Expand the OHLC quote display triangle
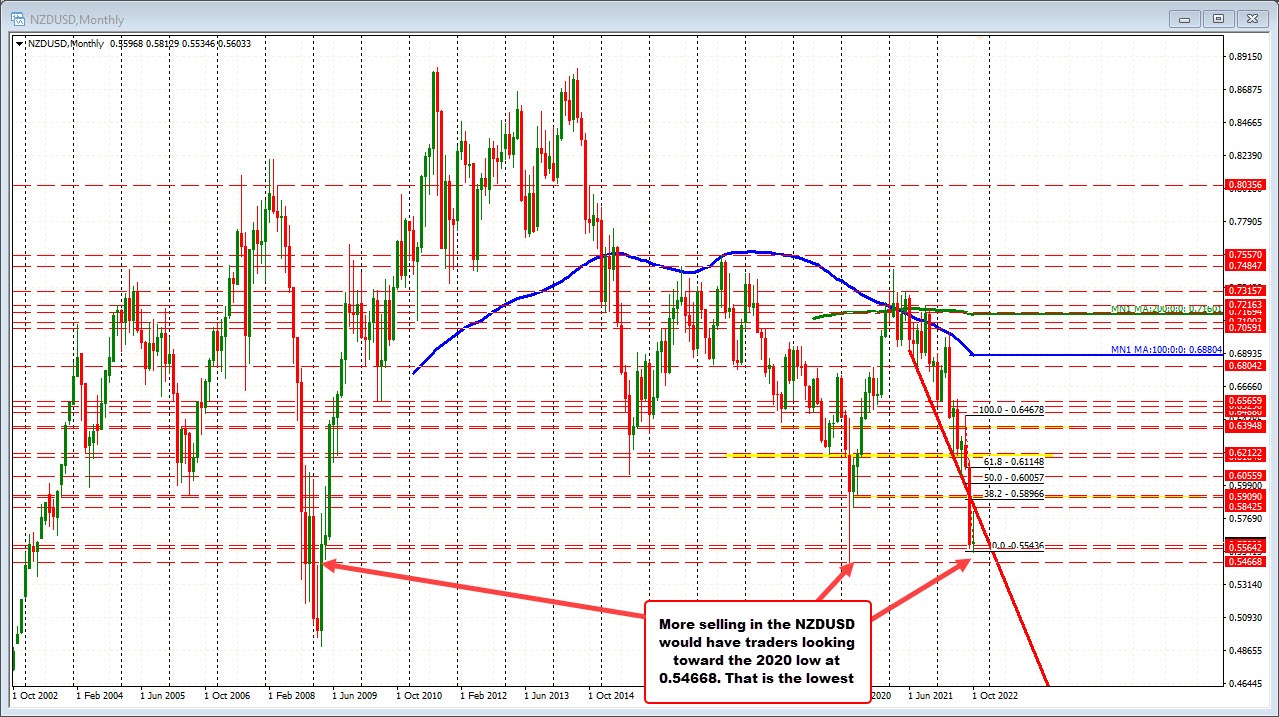The image size is (1279, 717). pyautogui.click(x=20, y=43)
